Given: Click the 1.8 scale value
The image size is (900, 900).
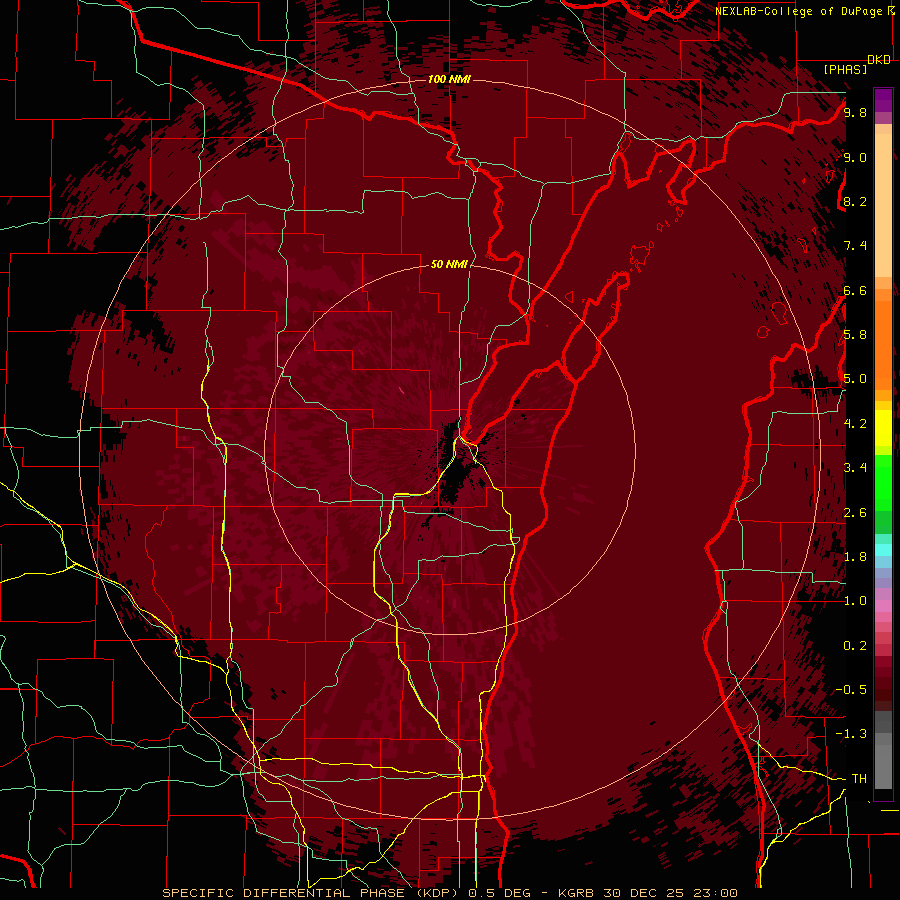Looking at the screenshot, I should click(x=855, y=557).
